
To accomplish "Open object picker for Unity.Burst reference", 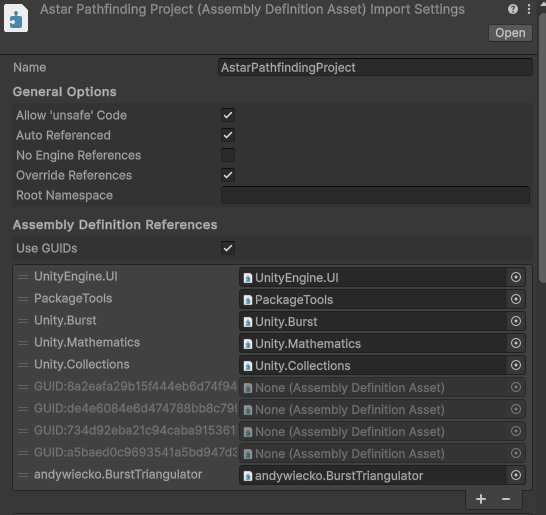I will pyautogui.click(x=516, y=321).
